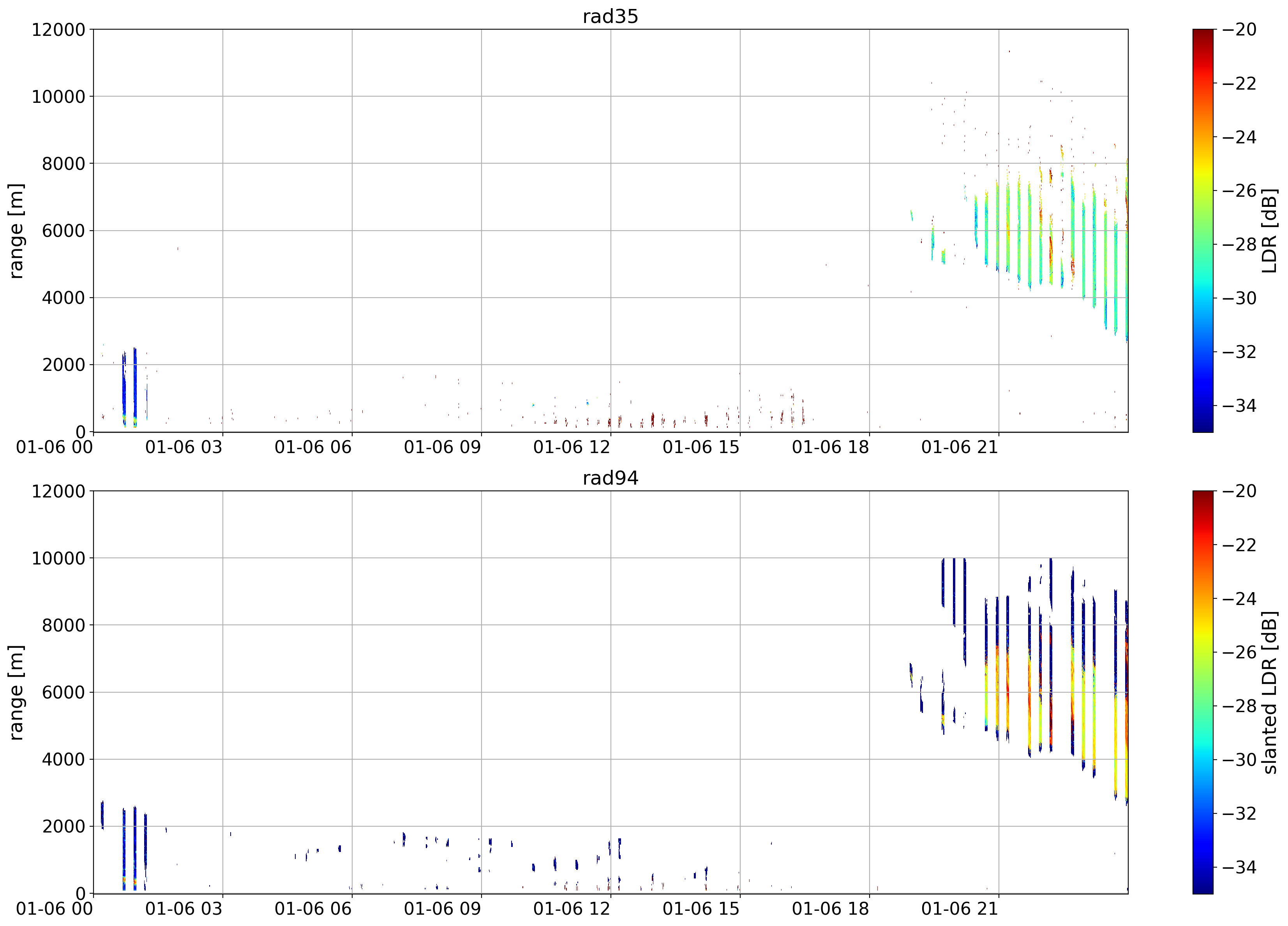Click the −20 tick on the rad94 colorbar
The image size is (1288, 926).
click(1239, 491)
